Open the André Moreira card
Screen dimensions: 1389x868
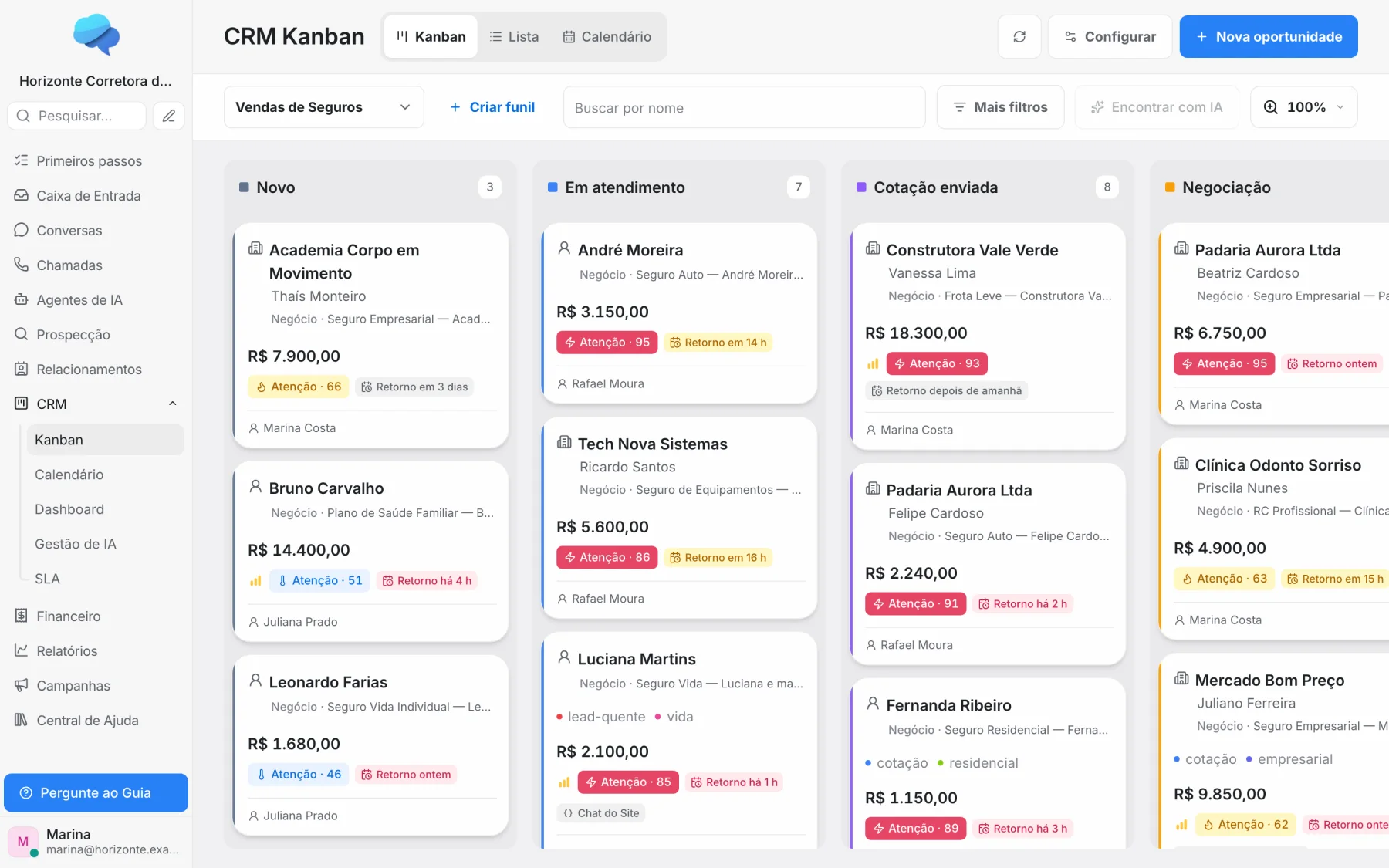tap(679, 312)
